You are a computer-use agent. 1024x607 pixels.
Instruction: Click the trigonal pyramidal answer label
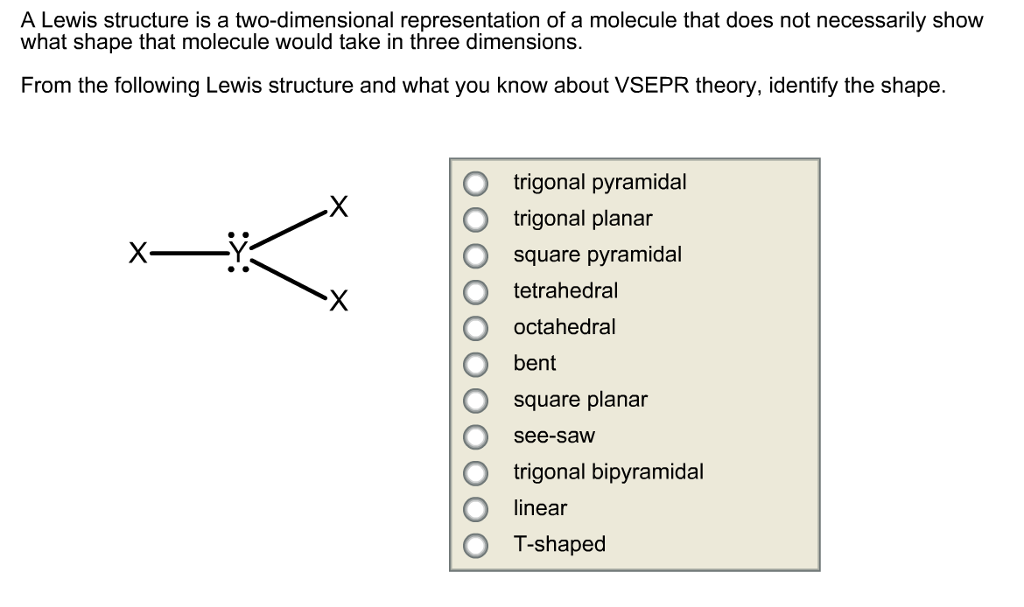(x=599, y=182)
